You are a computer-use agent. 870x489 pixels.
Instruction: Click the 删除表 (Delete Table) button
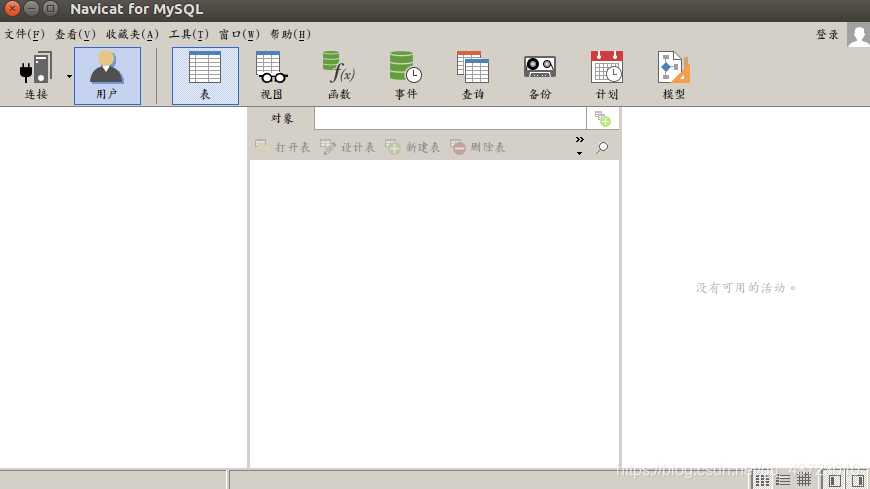click(x=478, y=147)
